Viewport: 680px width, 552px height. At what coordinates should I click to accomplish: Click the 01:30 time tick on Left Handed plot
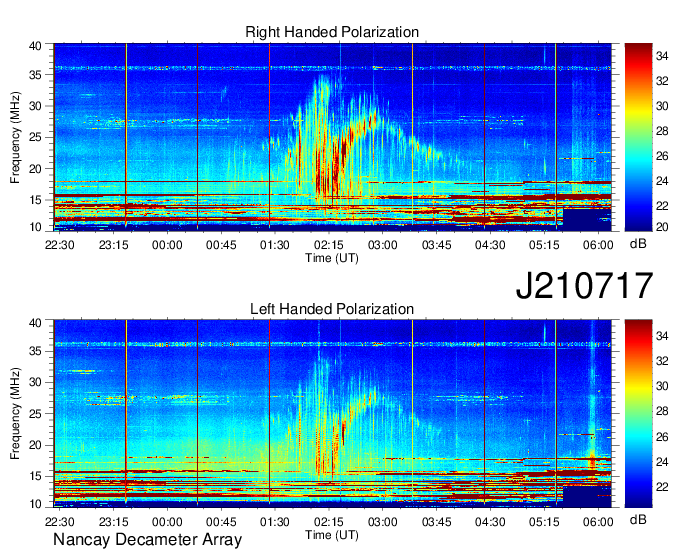275,522
